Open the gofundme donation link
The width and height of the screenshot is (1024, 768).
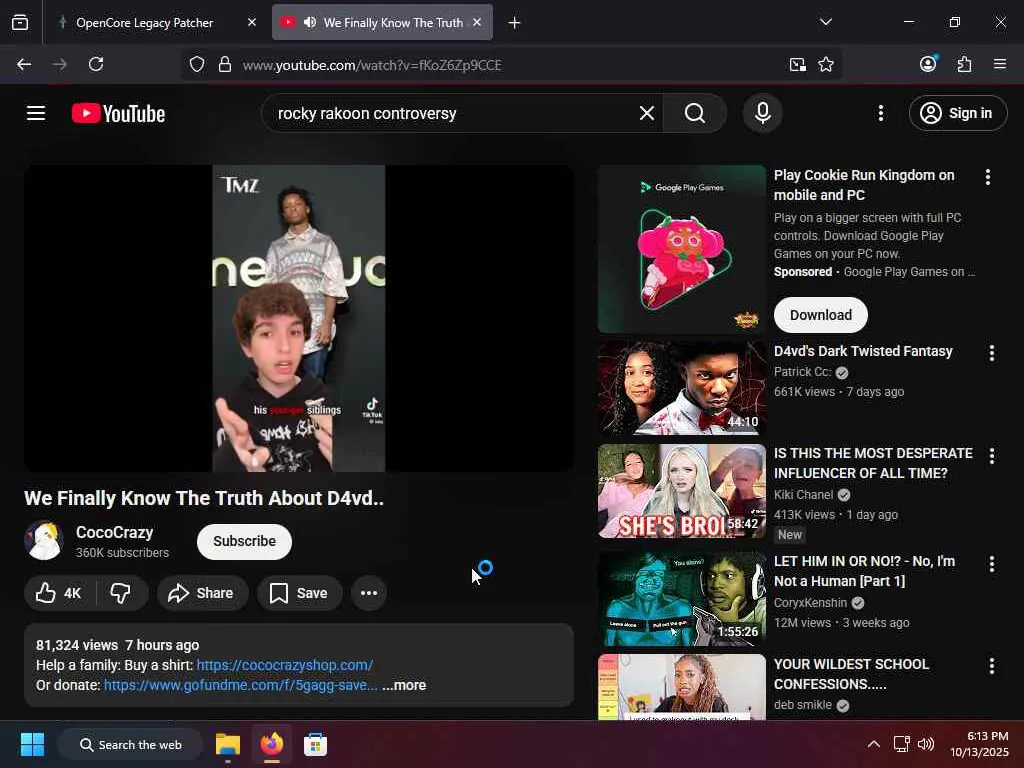pyautogui.click(x=240, y=685)
